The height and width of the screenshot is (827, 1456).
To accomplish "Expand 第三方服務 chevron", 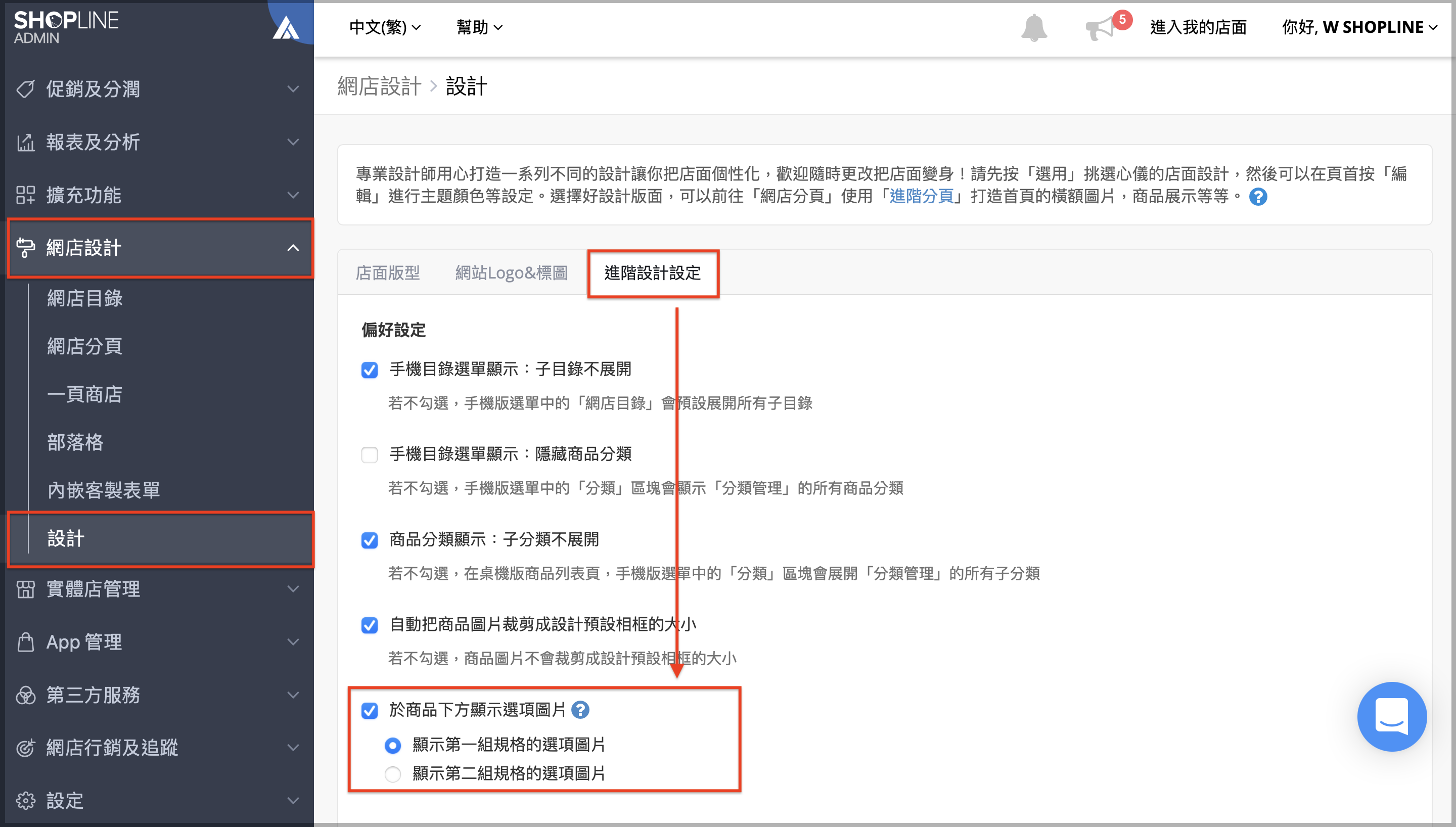I will (293, 695).
